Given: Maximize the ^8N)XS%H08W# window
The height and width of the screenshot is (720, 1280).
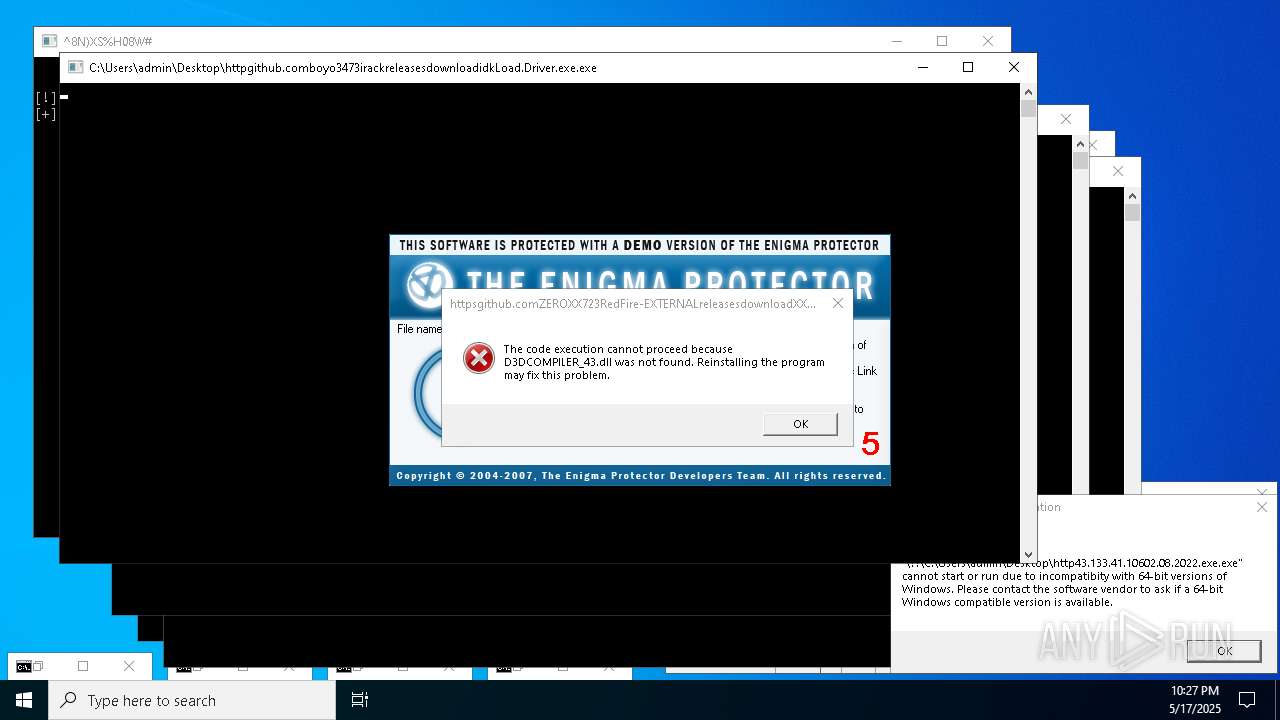Looking at the screenshot, I should coord(942,41).
